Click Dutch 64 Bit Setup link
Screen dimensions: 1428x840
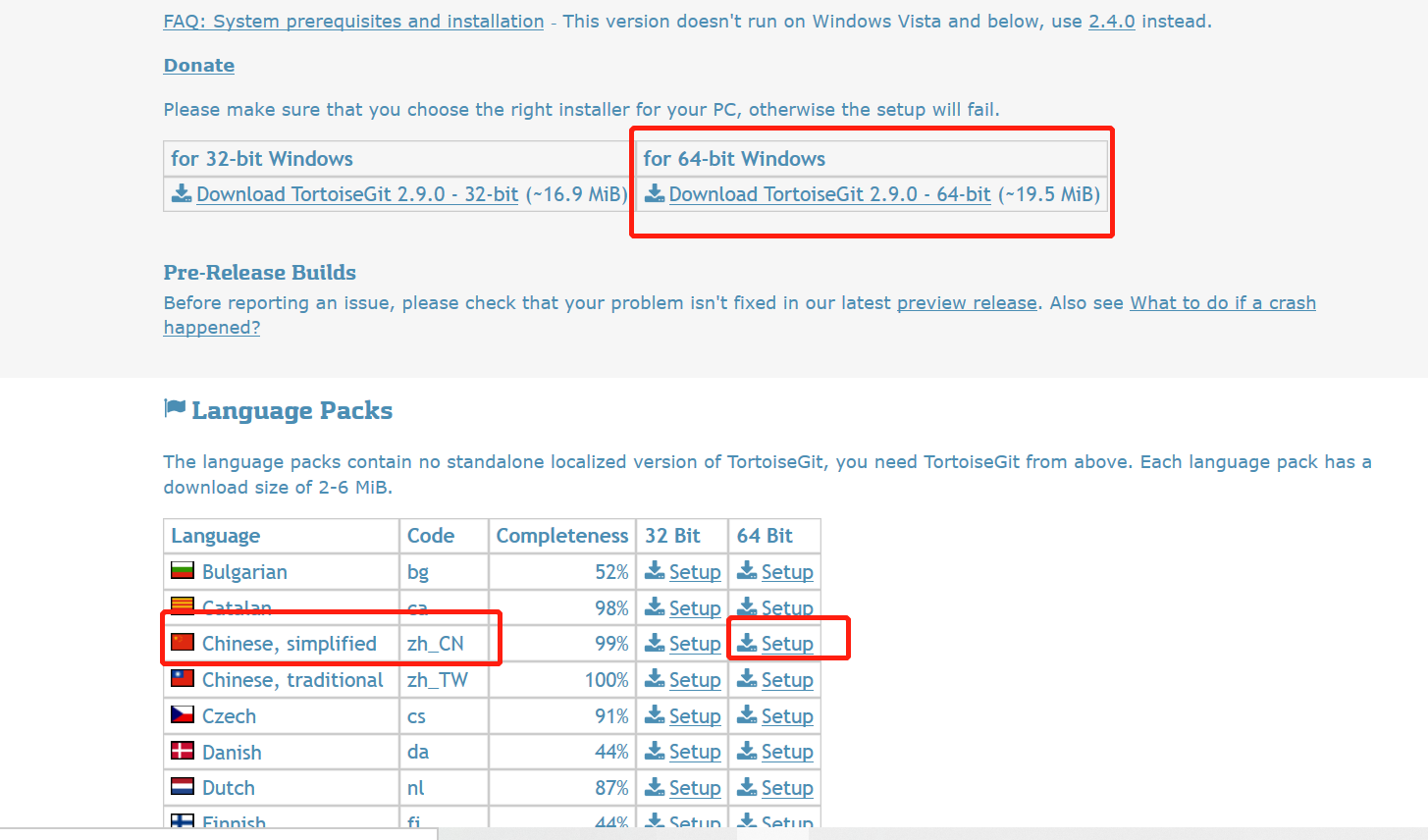(x=787, y=788)
